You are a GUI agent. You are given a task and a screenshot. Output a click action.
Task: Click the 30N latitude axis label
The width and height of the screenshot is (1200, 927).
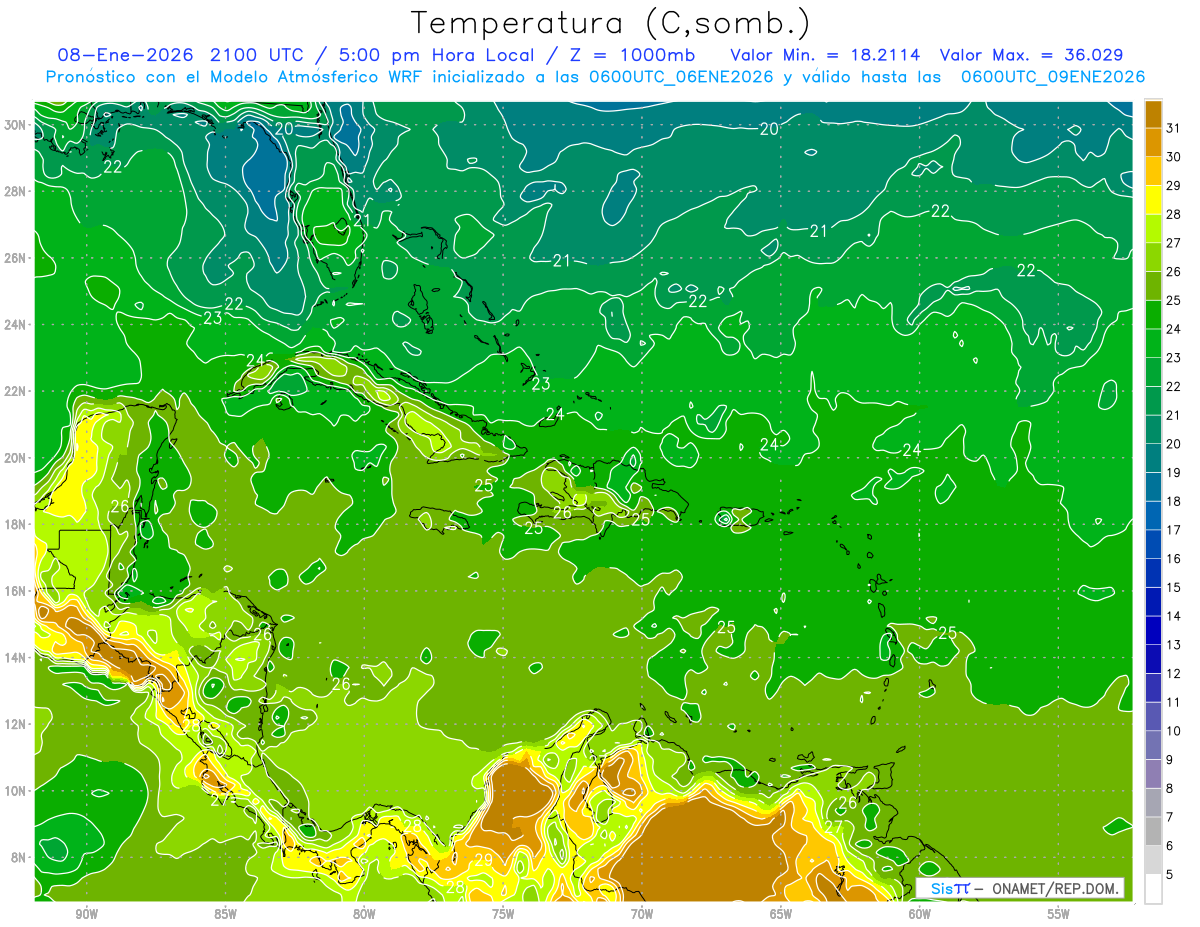16,125
